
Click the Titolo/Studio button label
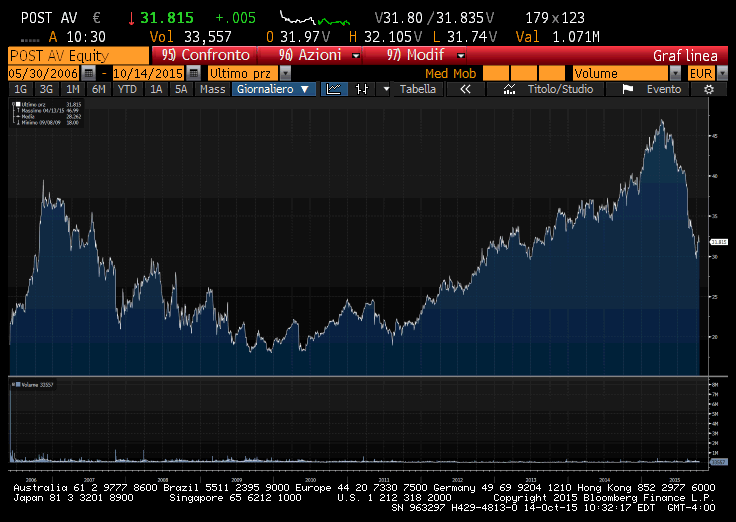pos(560,89)
